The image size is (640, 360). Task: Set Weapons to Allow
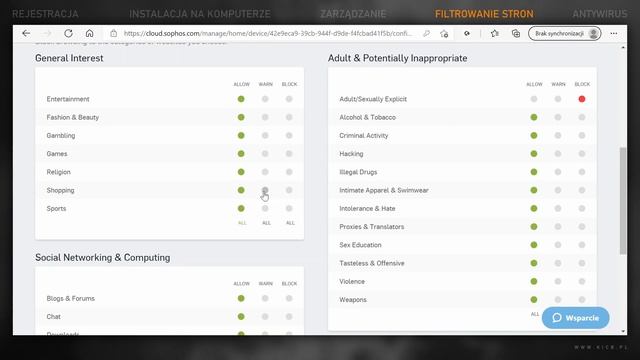pos(534,300)
